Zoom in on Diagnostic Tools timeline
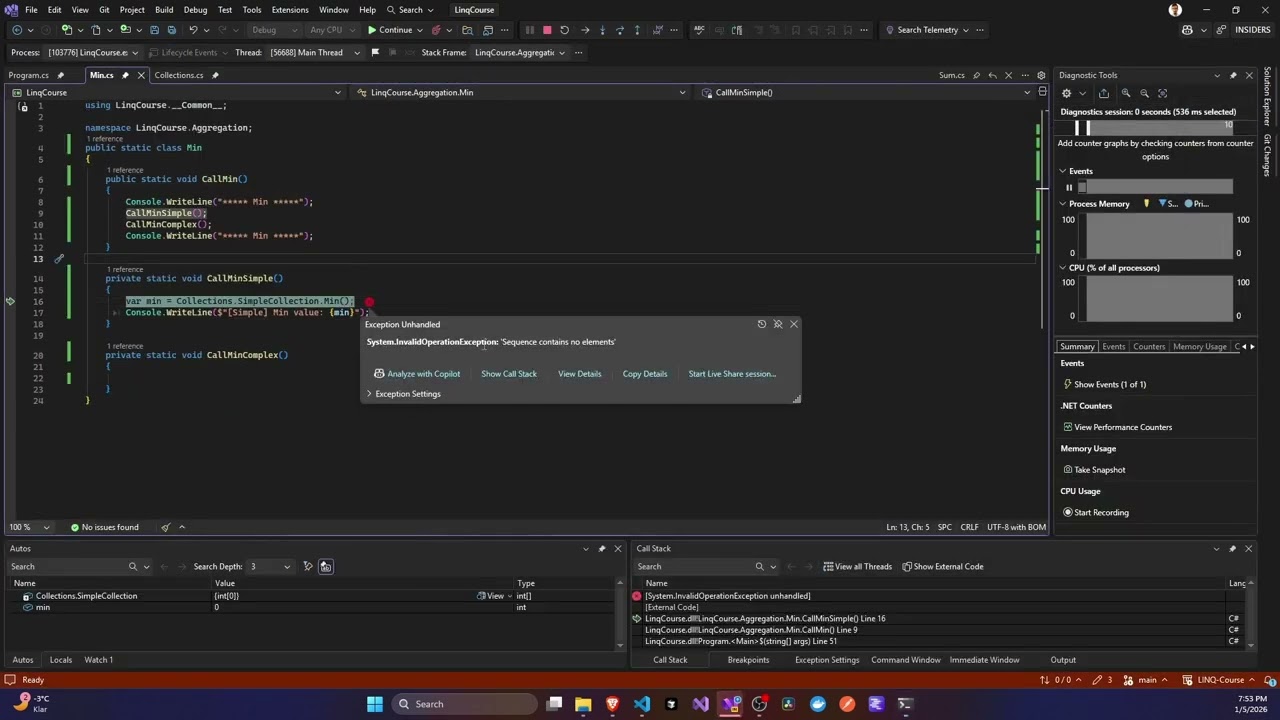This screenshot has width=1280, height=720. coord(1126,93)
